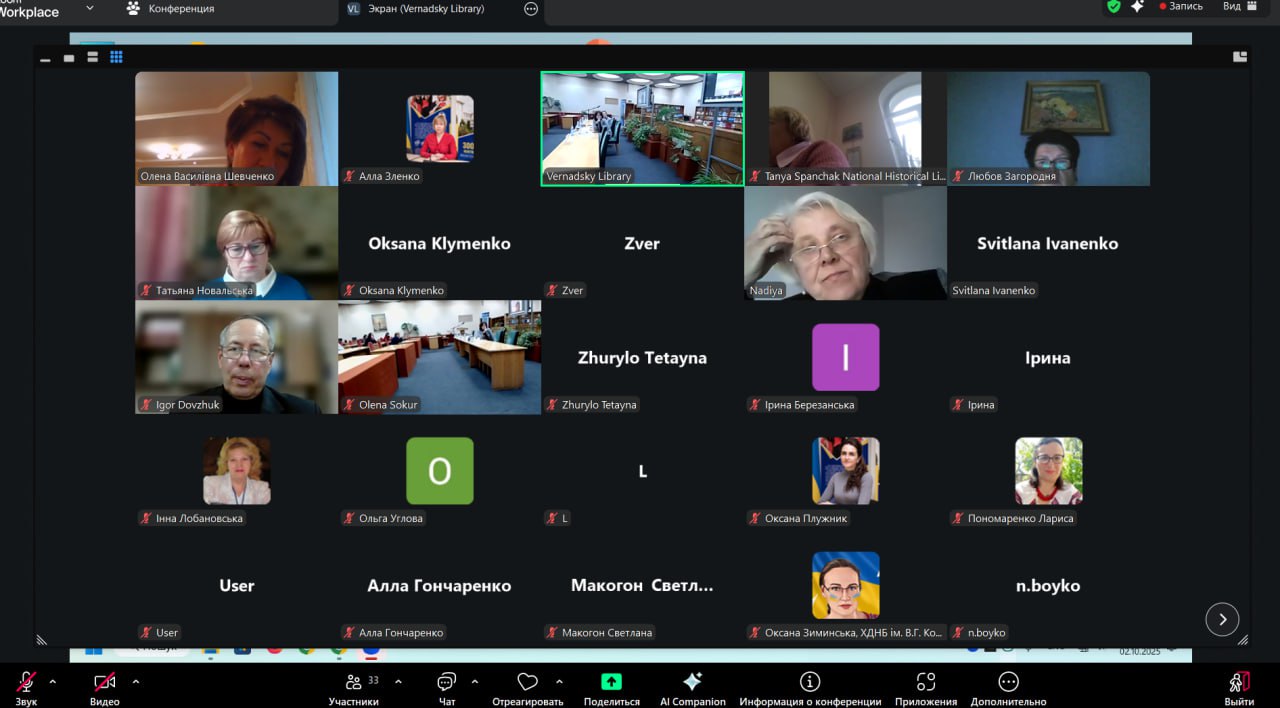Click the Выйти leave meeting button
Image resolution: width=1280 pixels, height=708 pixels.
(x=1239, y=684)
